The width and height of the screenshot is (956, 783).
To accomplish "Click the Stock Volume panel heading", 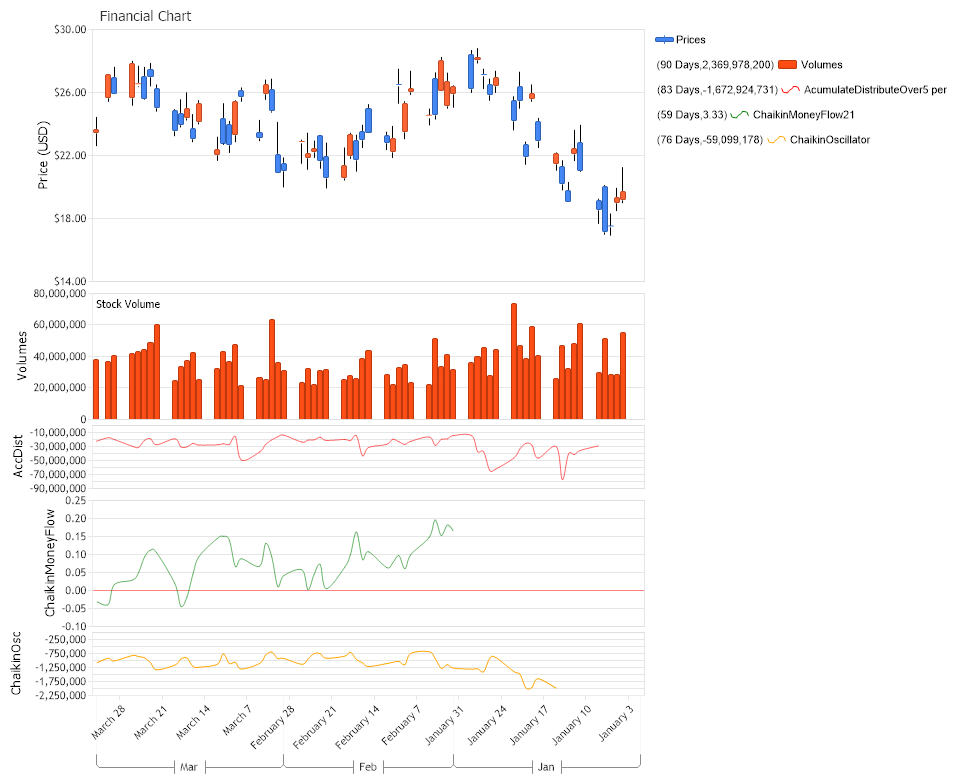I will (128, 304).
